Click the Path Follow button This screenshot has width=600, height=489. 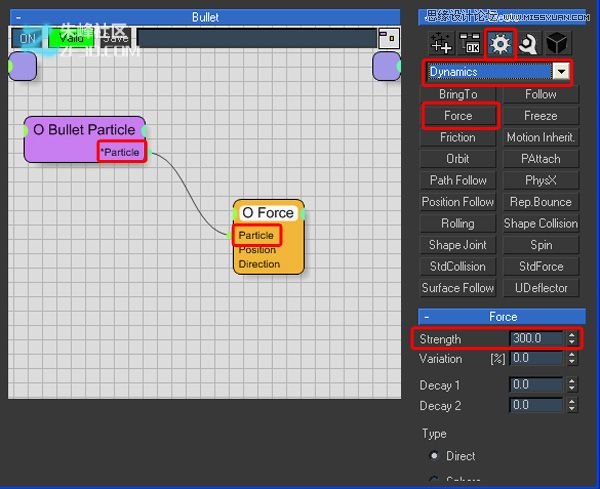pos(458,180)
